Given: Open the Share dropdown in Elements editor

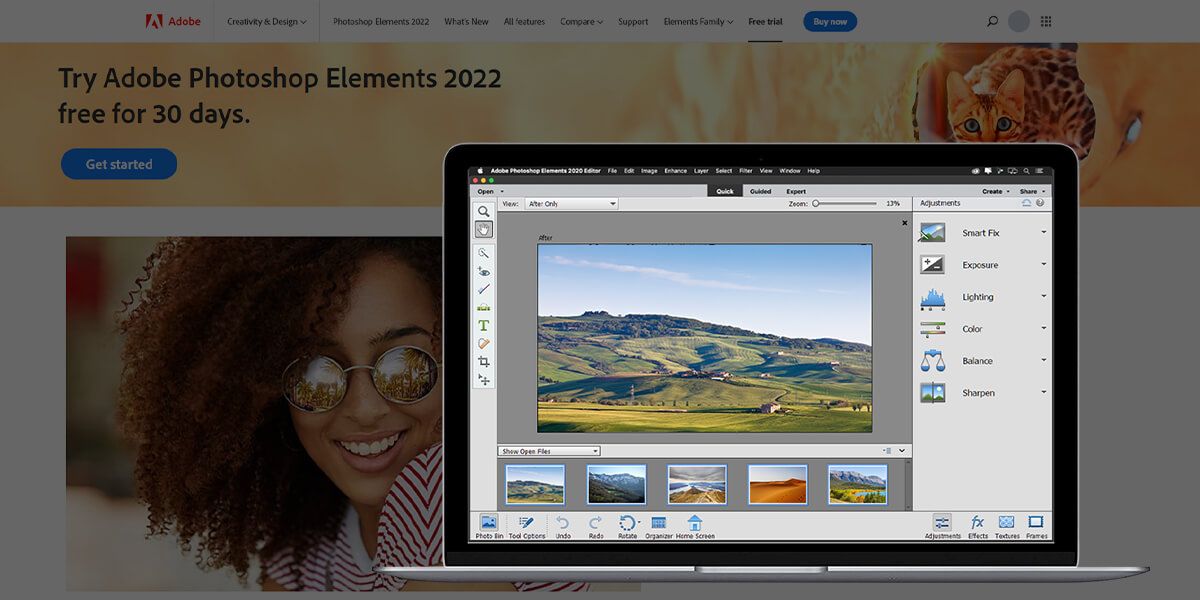Looking at the screenshot, I should (x=1033, y=191).
